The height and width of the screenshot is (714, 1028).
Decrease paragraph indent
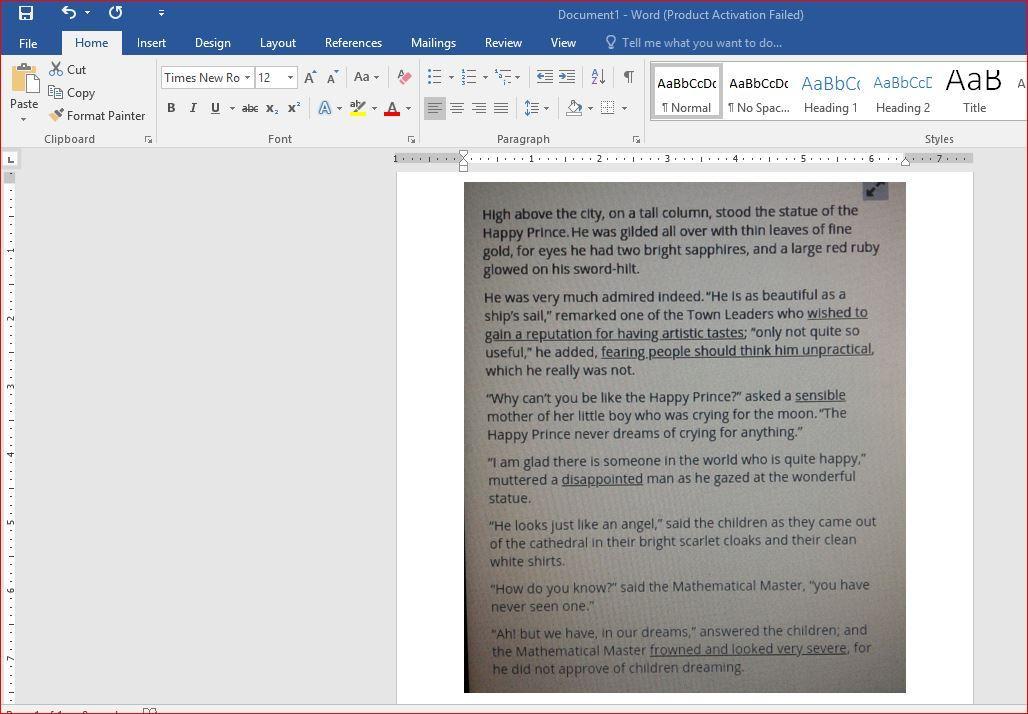(x=545, y=77)
